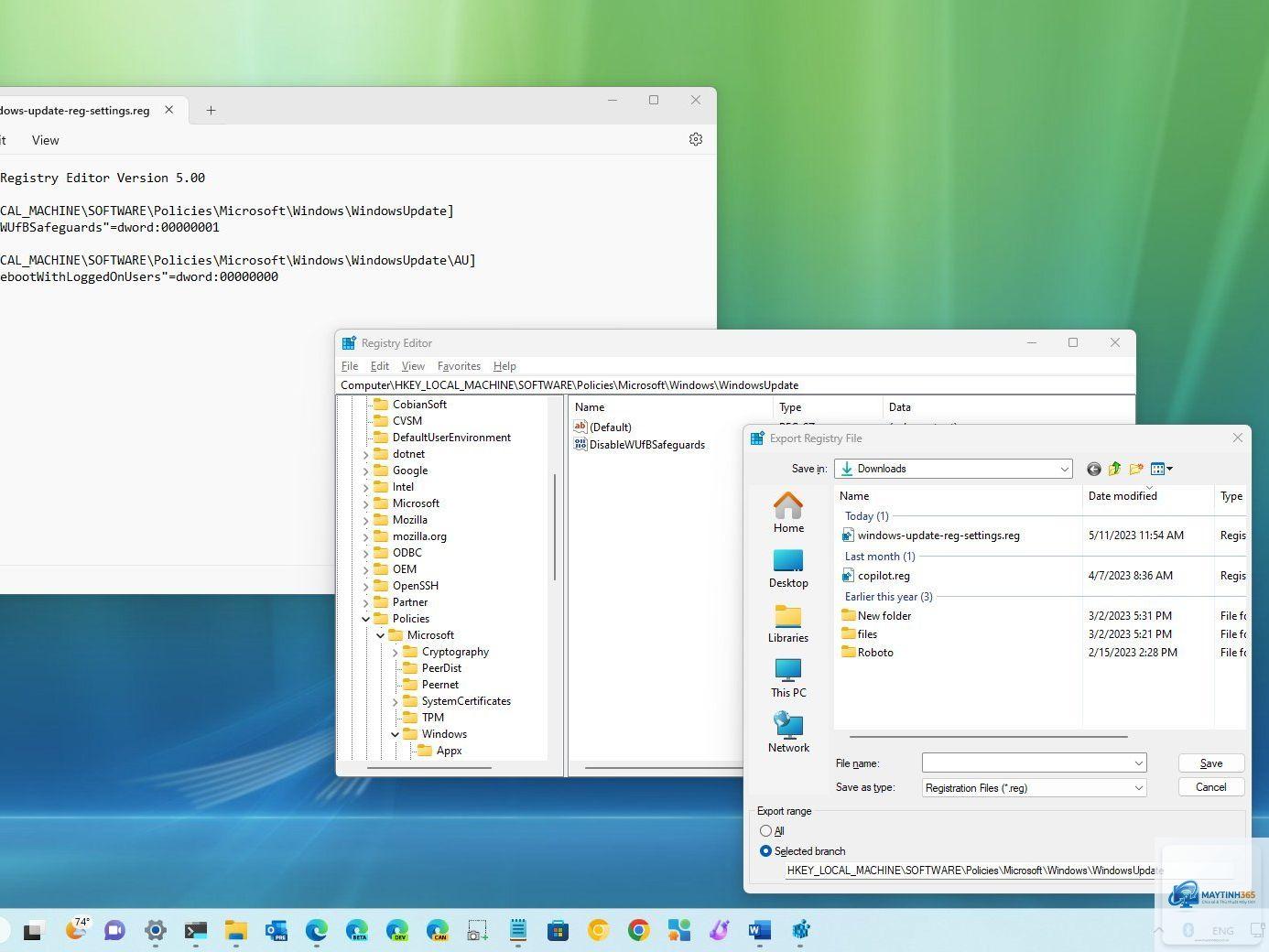This screenshot has height=952, width=1269.
Task: Create a new folder in Export dialog
Action: click(x=1136, y=469)
